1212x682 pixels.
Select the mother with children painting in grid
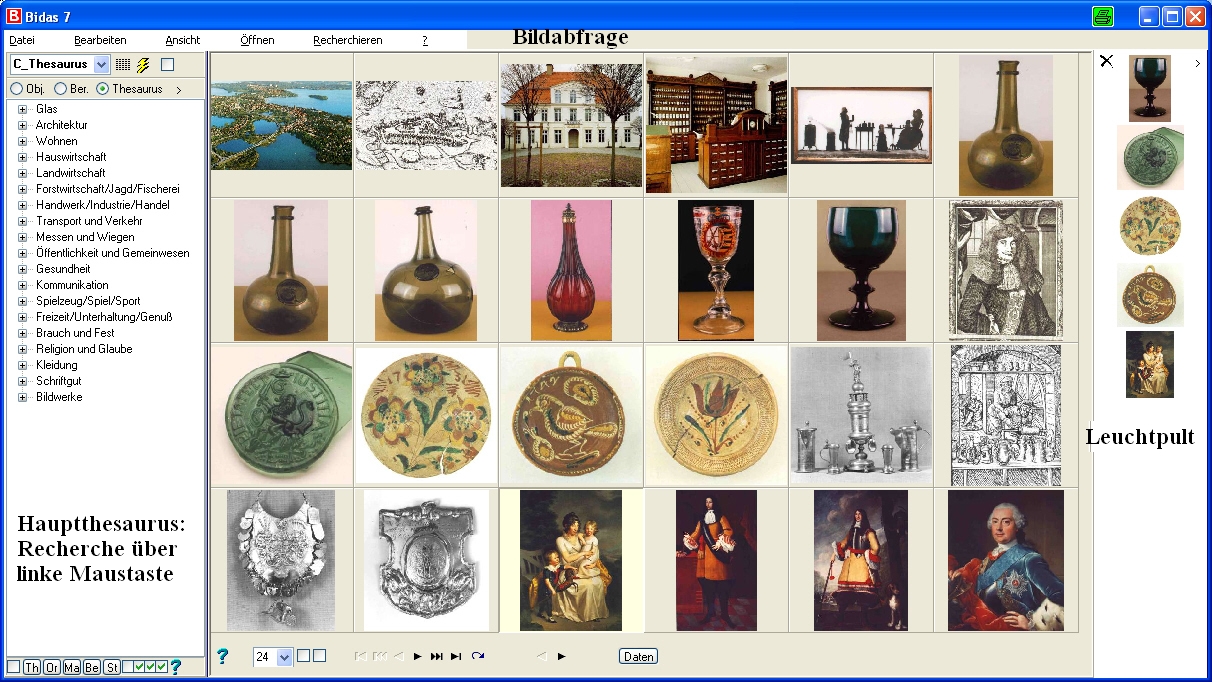click(x=571, y=560)
